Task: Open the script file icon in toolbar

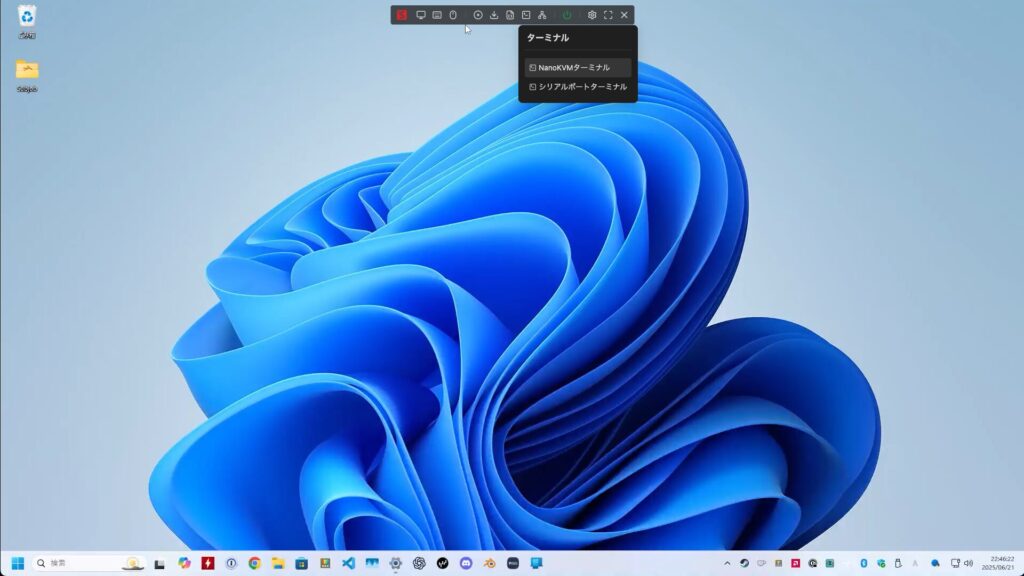Action: coord(510,15)
